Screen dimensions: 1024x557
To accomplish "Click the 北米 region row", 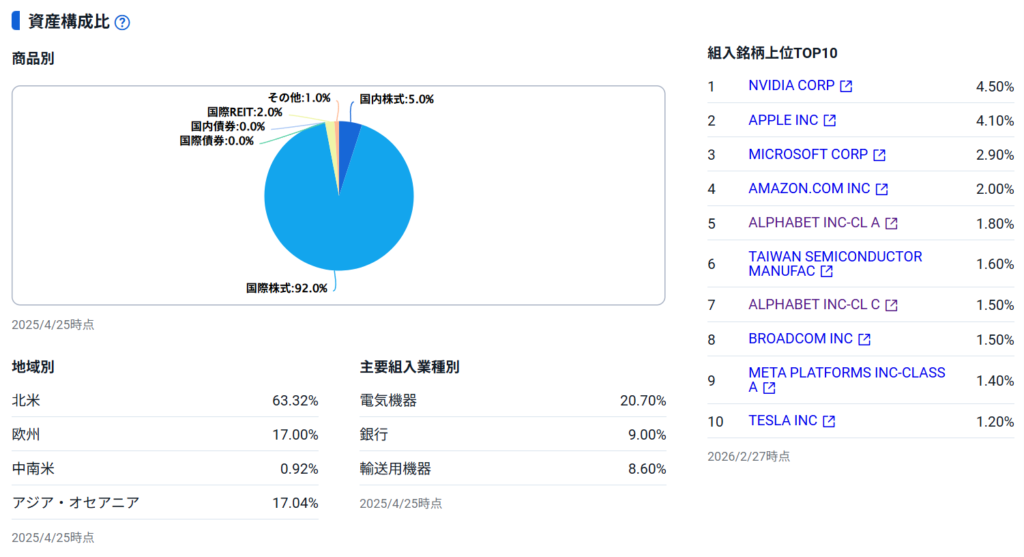I will (x=165, y=401).
